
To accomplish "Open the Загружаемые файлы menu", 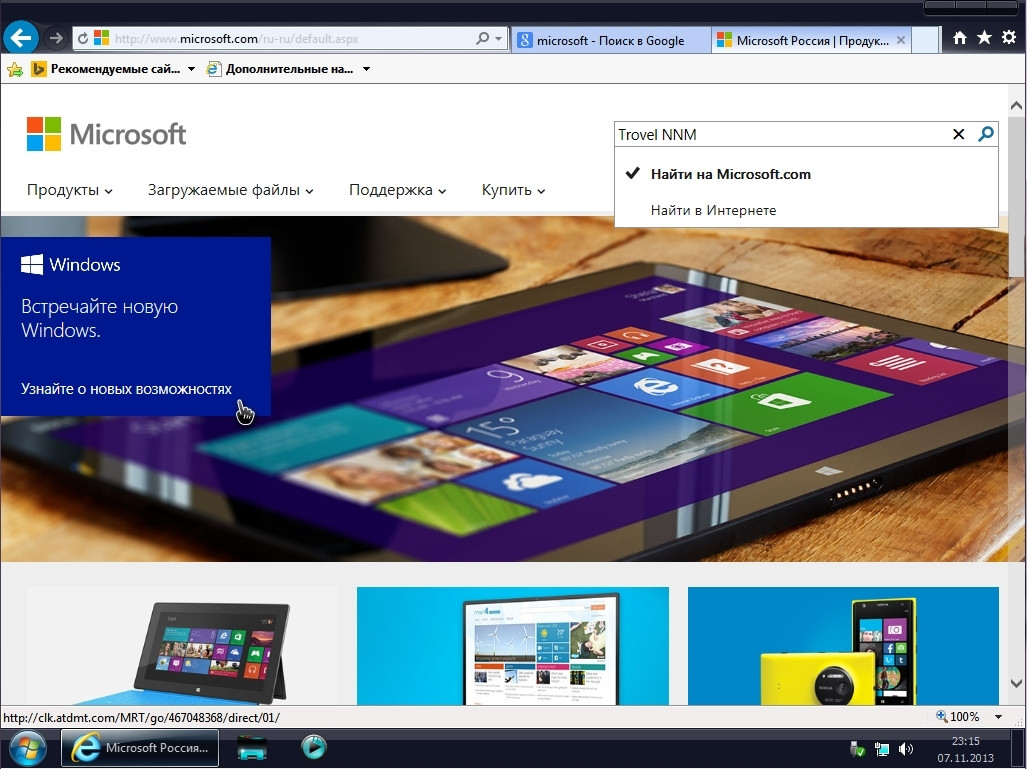I will coord(231,190).
